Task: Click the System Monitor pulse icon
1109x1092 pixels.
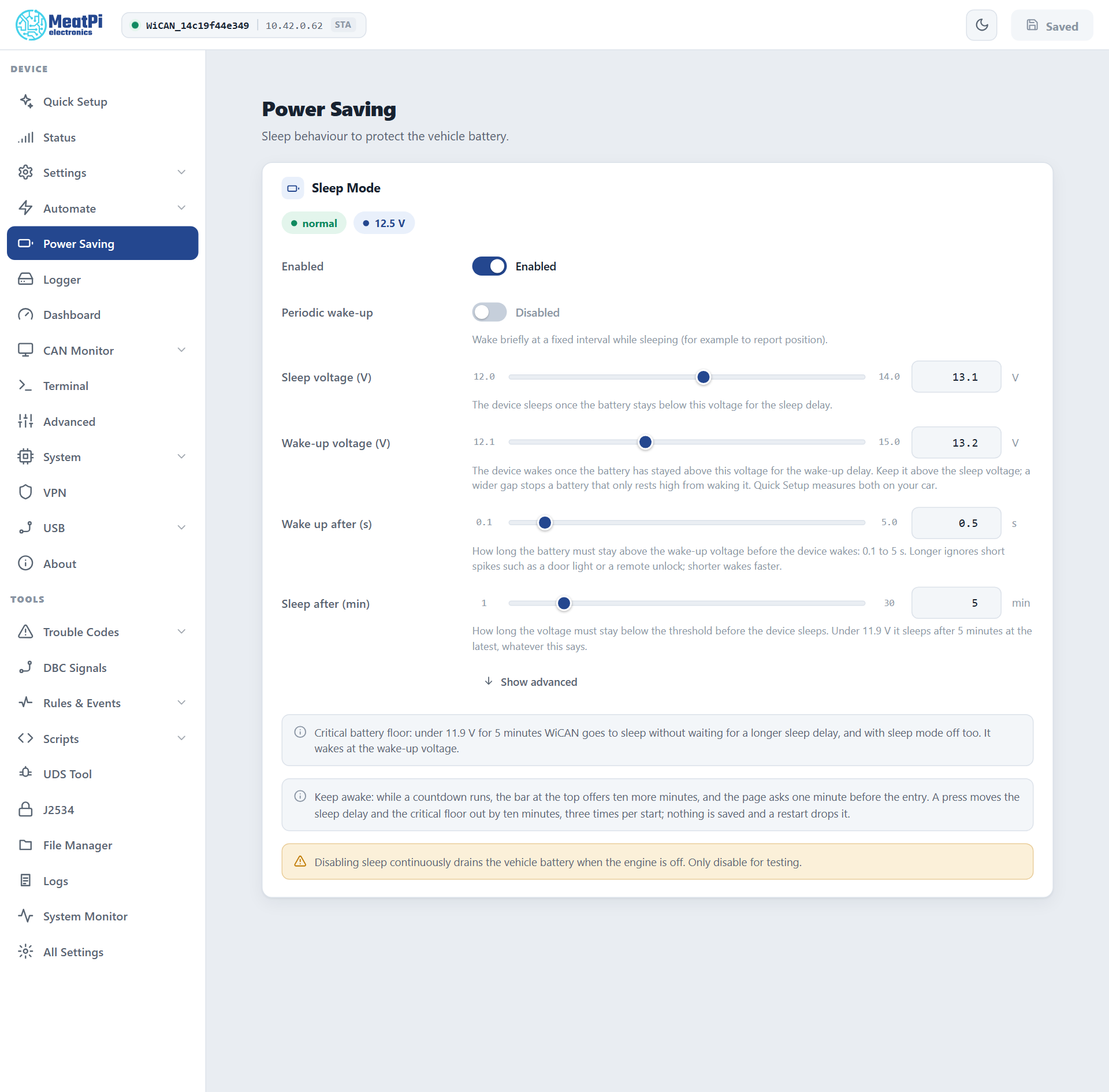Action: pos(25,916)
